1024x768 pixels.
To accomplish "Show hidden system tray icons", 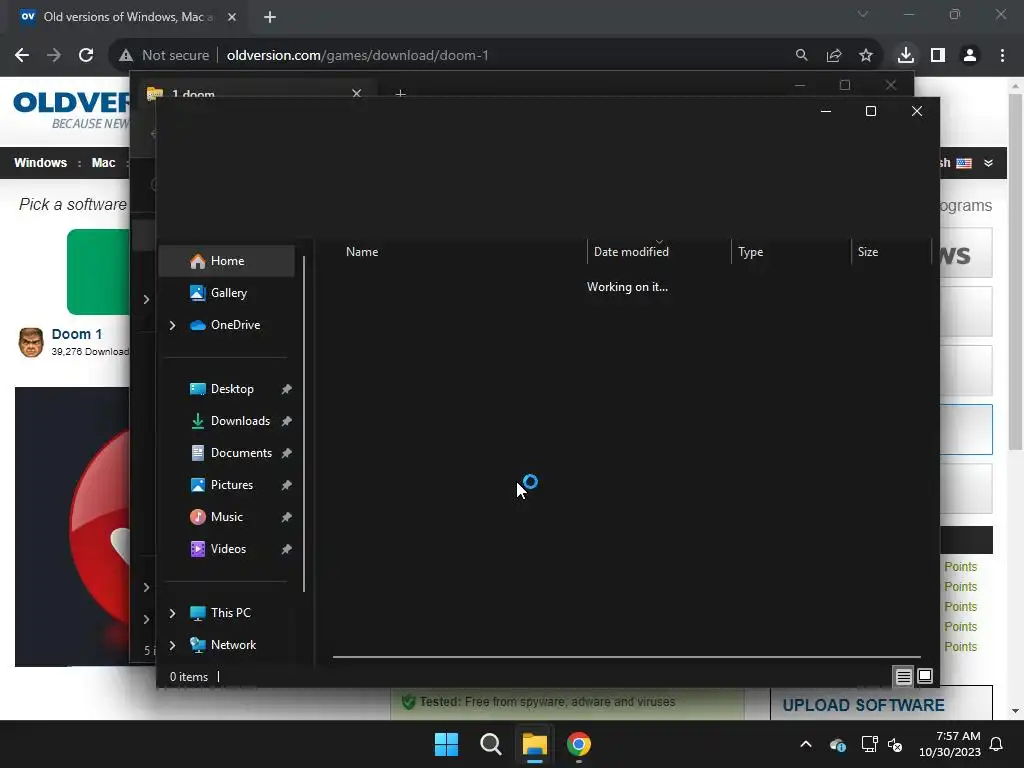I will tap(806, 744).
